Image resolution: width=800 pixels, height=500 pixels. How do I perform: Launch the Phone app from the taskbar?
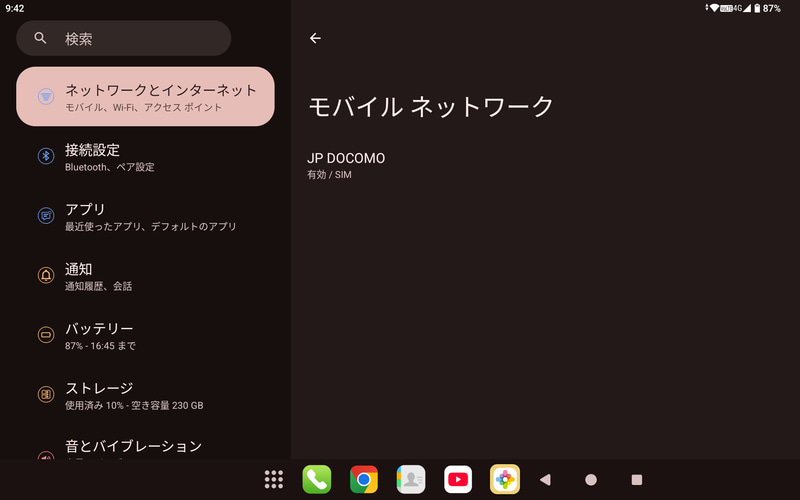[x=317, y=480]
